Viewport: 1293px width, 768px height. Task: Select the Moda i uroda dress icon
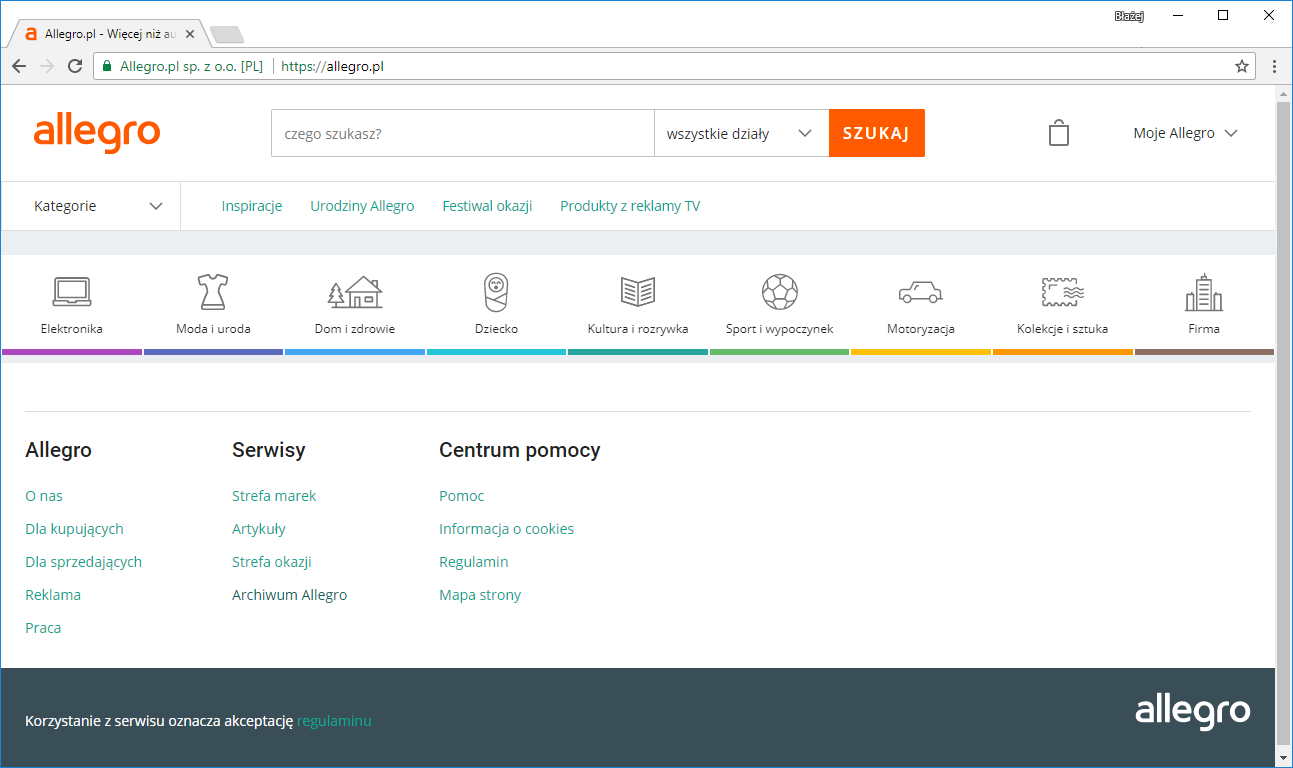(x=213, y=292)
